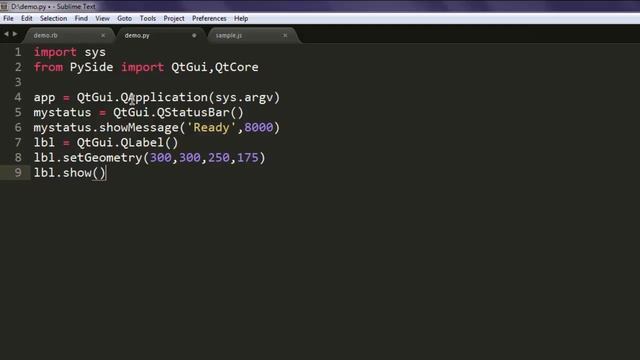640x360 pixels.
Task: Close the demo.rb tab
Action: click(103, 36)
